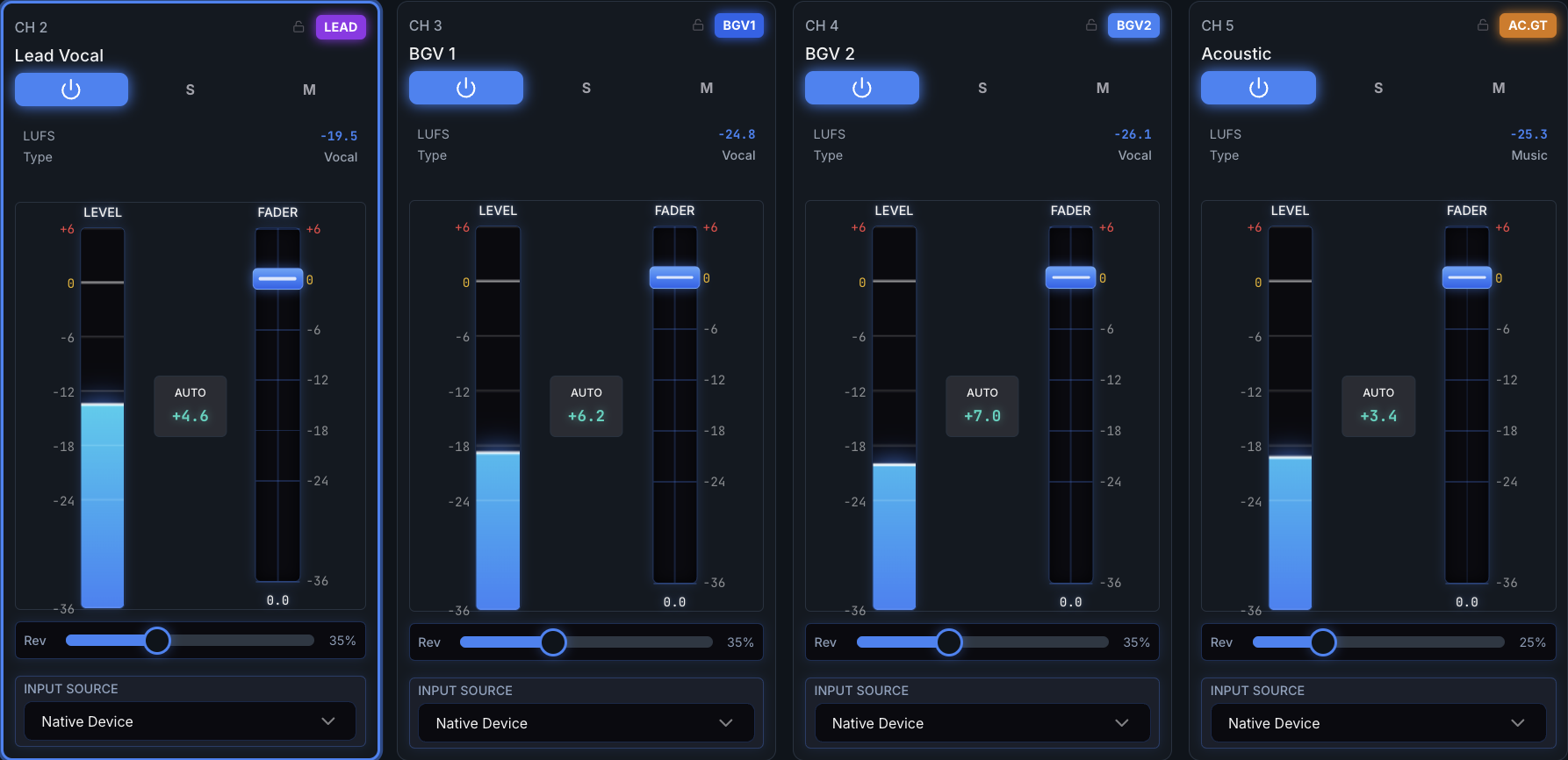Toggle power button on Lead Vocal channel
Screen dimensions: 1568x760
pyautogui.click(x=71, y=90)
